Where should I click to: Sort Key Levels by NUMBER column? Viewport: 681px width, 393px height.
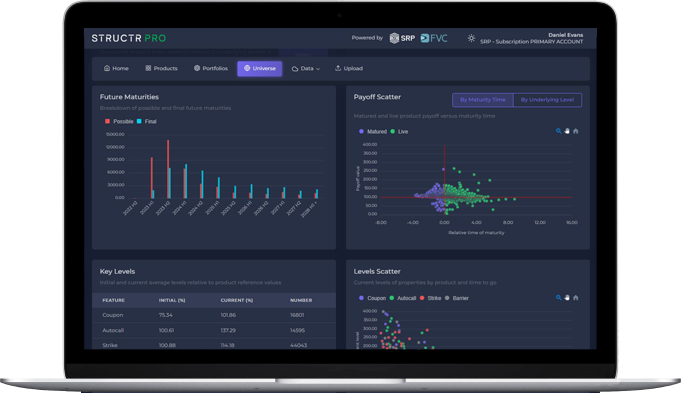pos(301,301)
